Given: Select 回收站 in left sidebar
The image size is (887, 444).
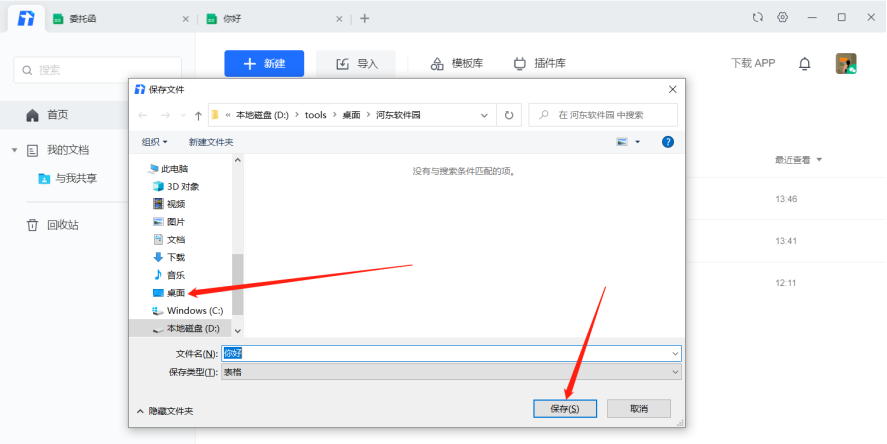Looking at the screenshot, I should point(62,225).
